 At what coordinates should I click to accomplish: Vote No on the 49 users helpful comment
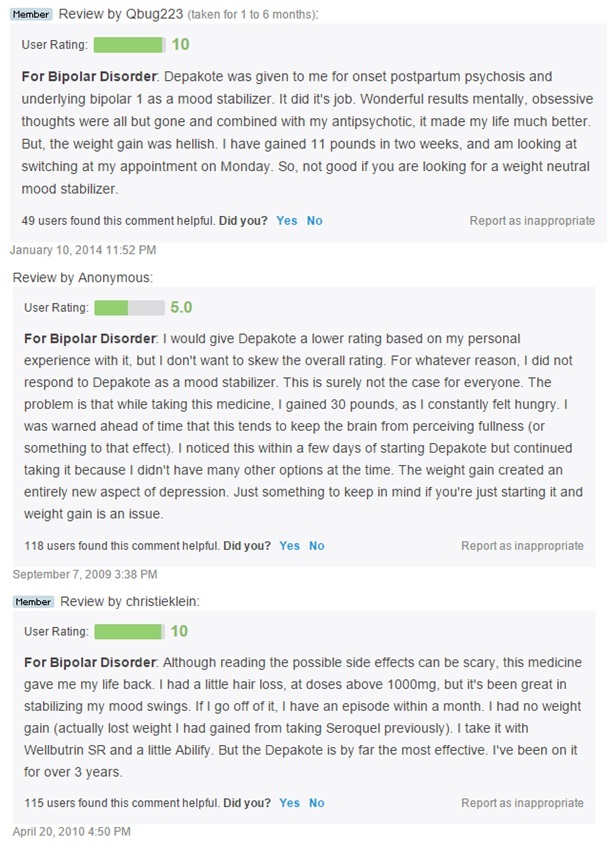(x=315, y=221)
